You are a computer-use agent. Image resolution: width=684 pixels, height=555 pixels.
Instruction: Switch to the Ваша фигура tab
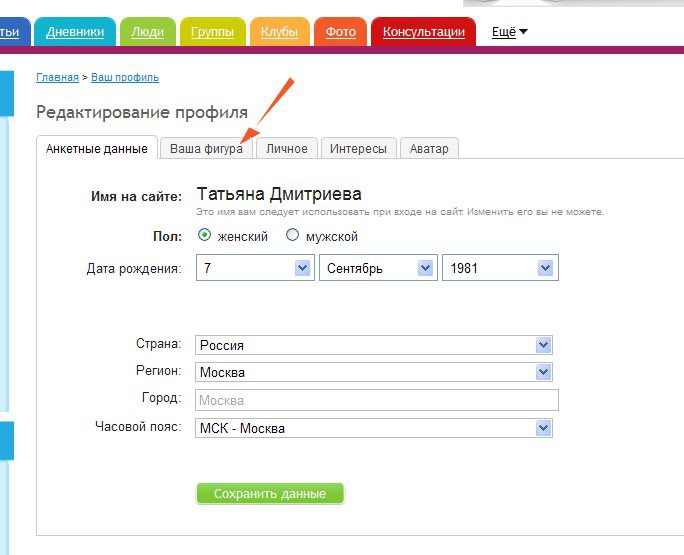click(x=206, y=148)
